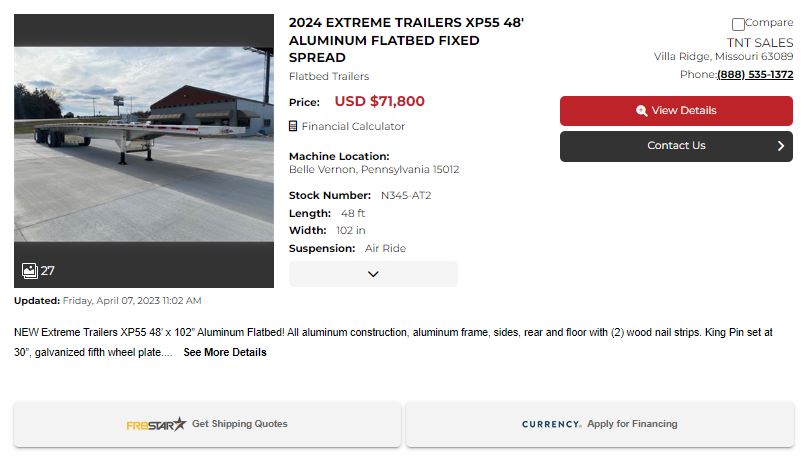Click the Belle Vernon, Pennsylvania machine location
Image resolution: width=806 pixels, height=464 pixels.
coord(374,170)
